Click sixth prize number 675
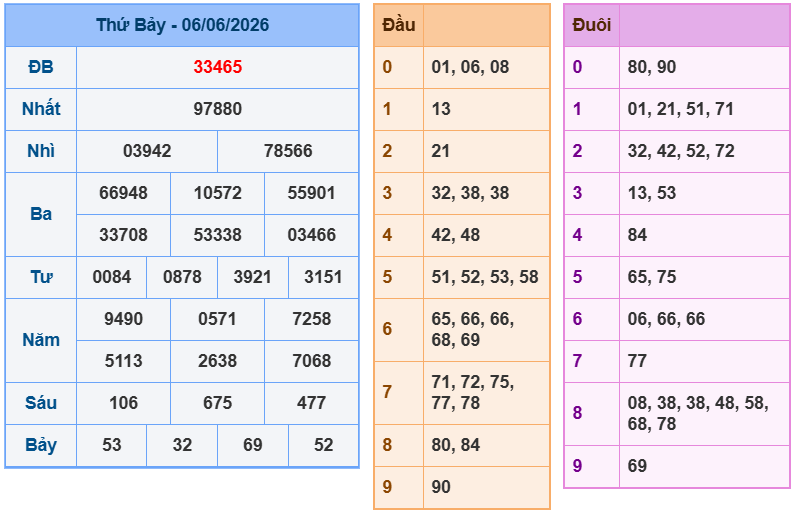The height and width of the screenshot is (521, 795). click(x=218, y=403)
